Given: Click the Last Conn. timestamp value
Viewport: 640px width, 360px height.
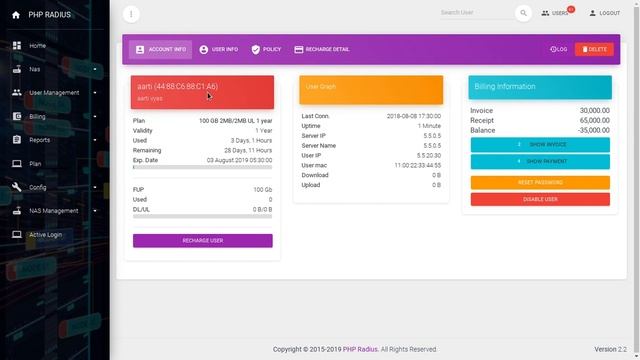Looking at the screenshot, I should 414,116.
